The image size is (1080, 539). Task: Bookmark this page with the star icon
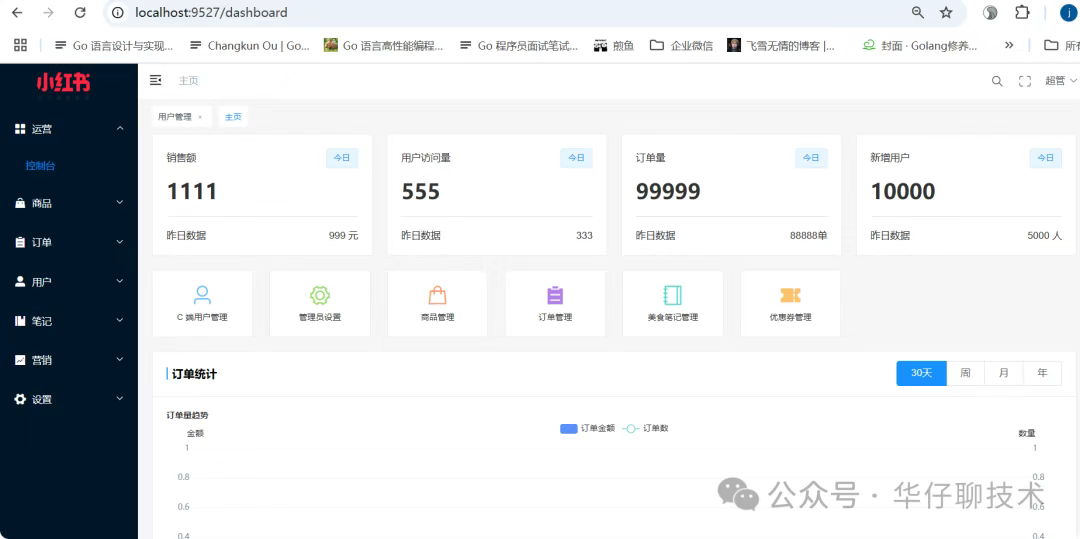(x=946, y=12)
